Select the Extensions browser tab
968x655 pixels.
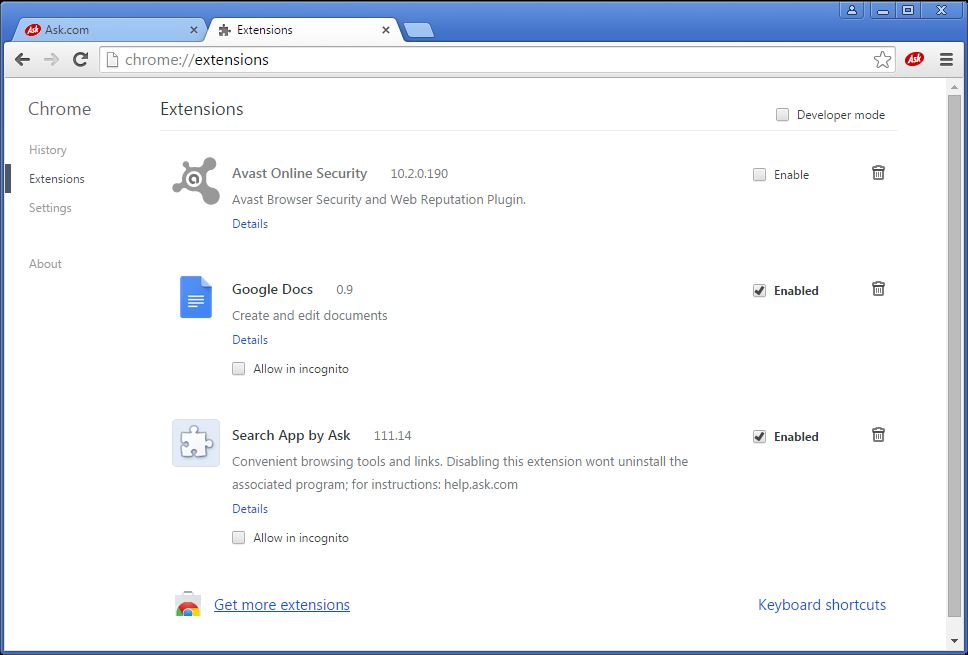pyautogui.click(x=306, y=30)
